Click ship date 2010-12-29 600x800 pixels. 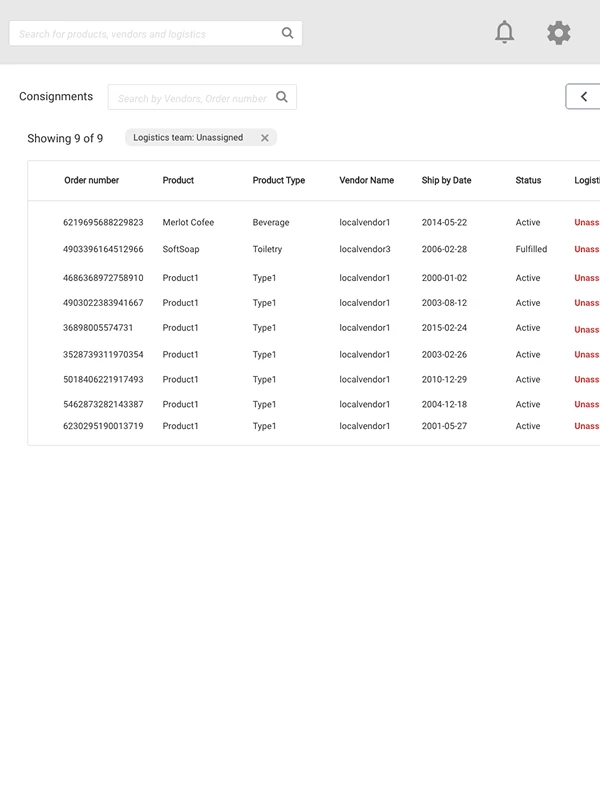pyautogui.click(x=444, y=380)
